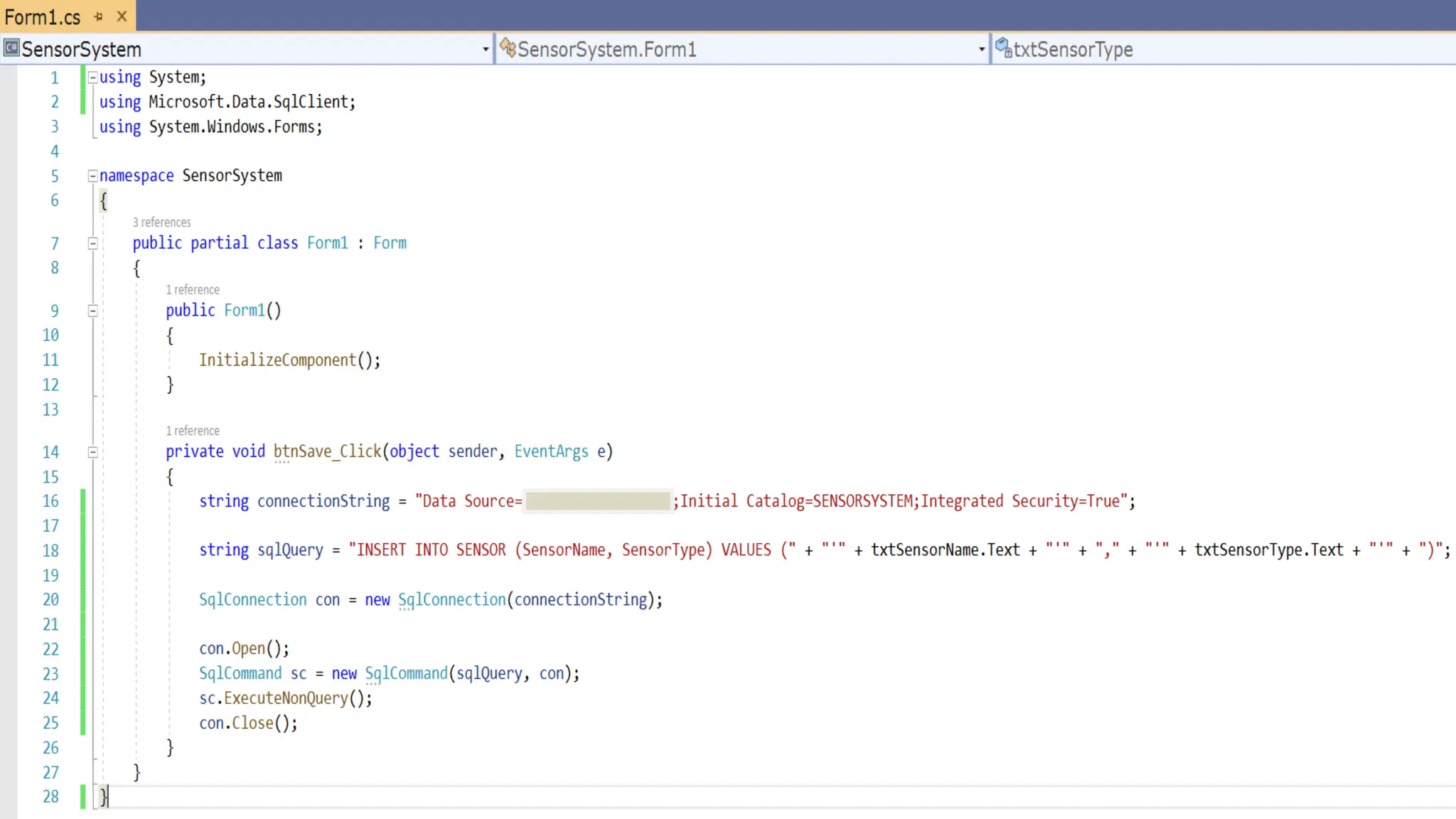This screenshot has width=1456, height=819.
Task: Click the redacted Data Source value
Action: click(x=597, y=501)
